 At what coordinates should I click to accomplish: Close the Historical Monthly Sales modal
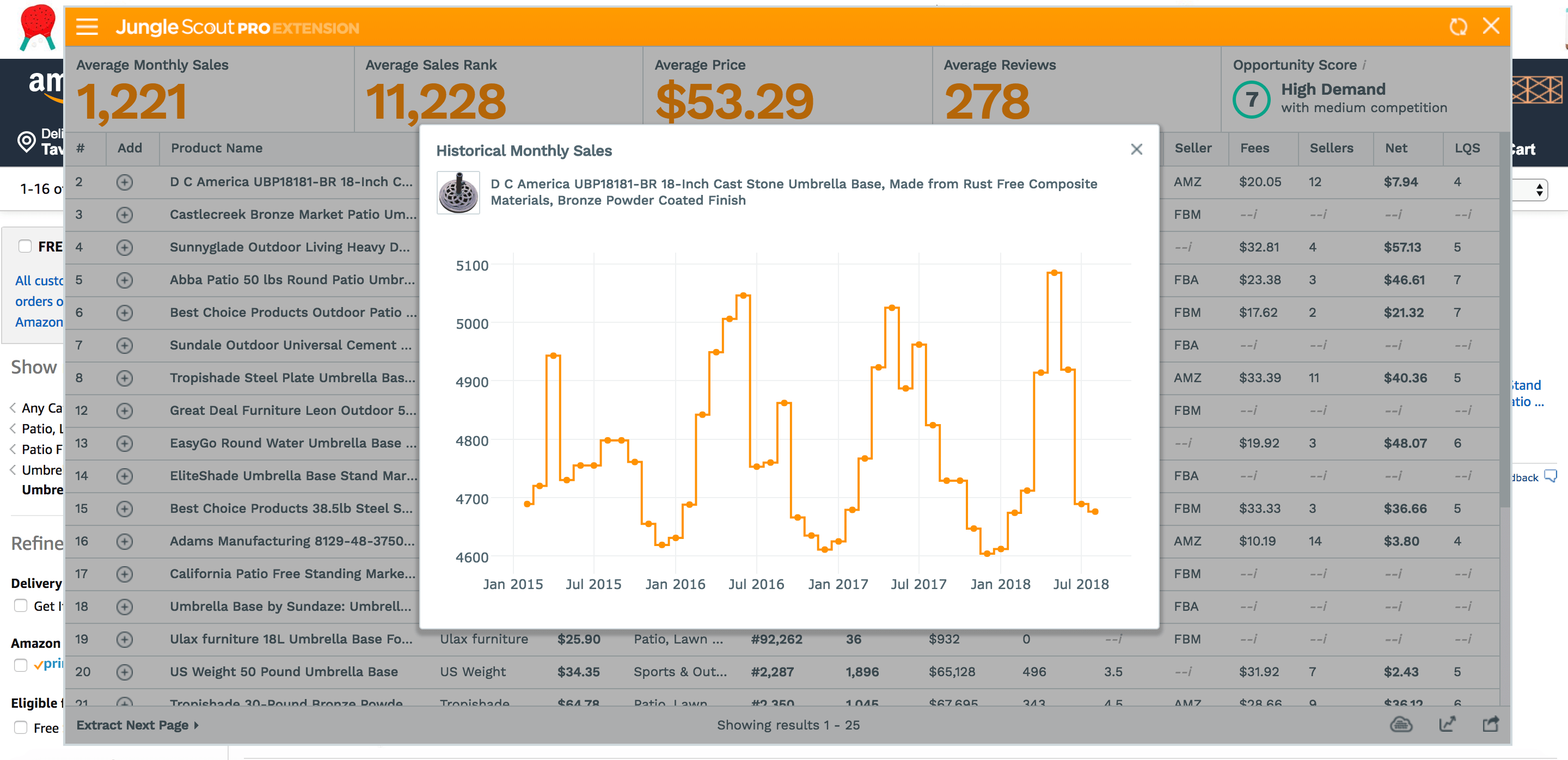[x=1137, y=149]
